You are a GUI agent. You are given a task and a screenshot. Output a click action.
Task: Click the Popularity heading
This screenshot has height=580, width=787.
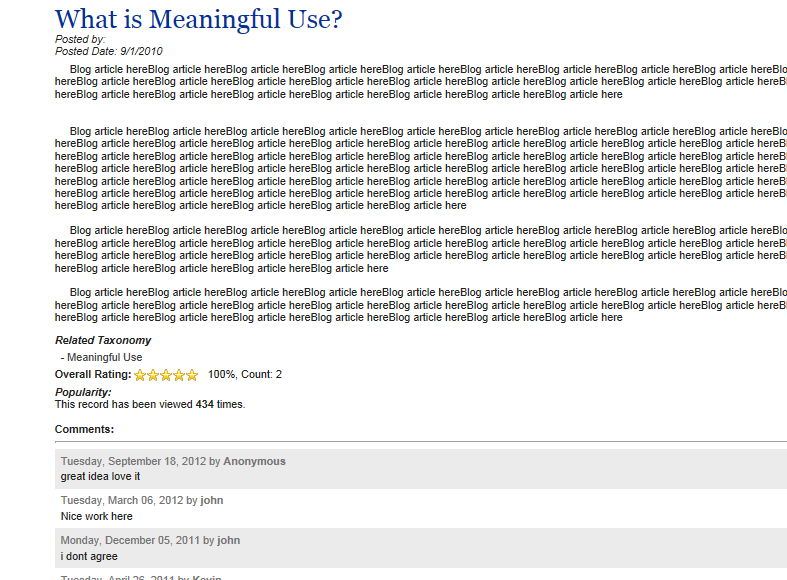[83, 392]
